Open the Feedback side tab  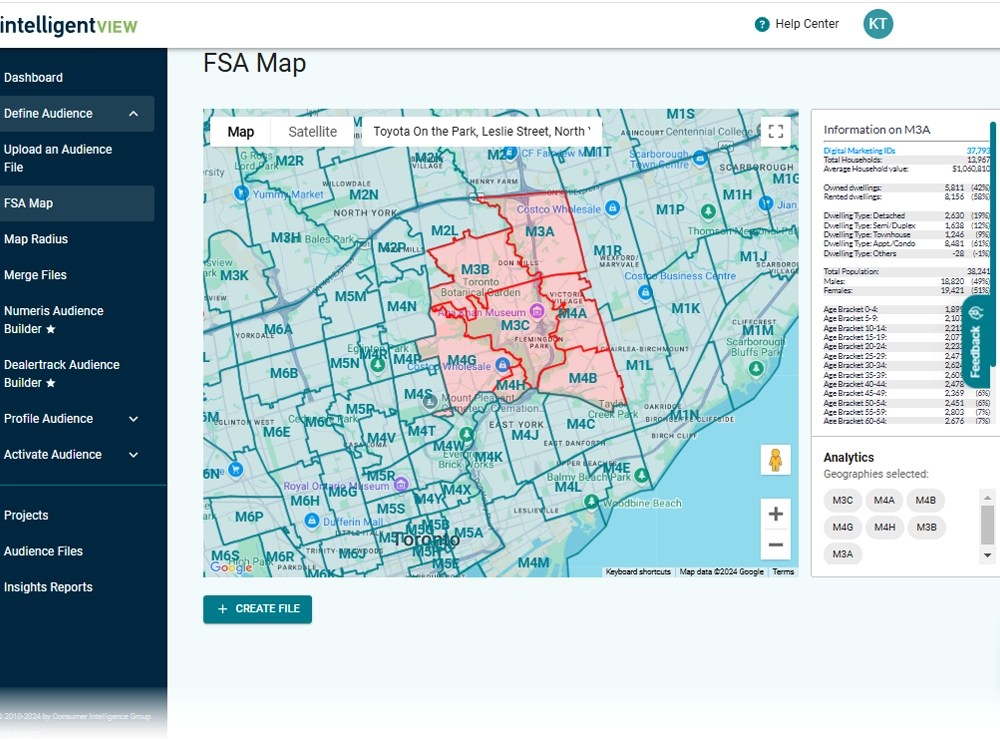coord(976,341)
